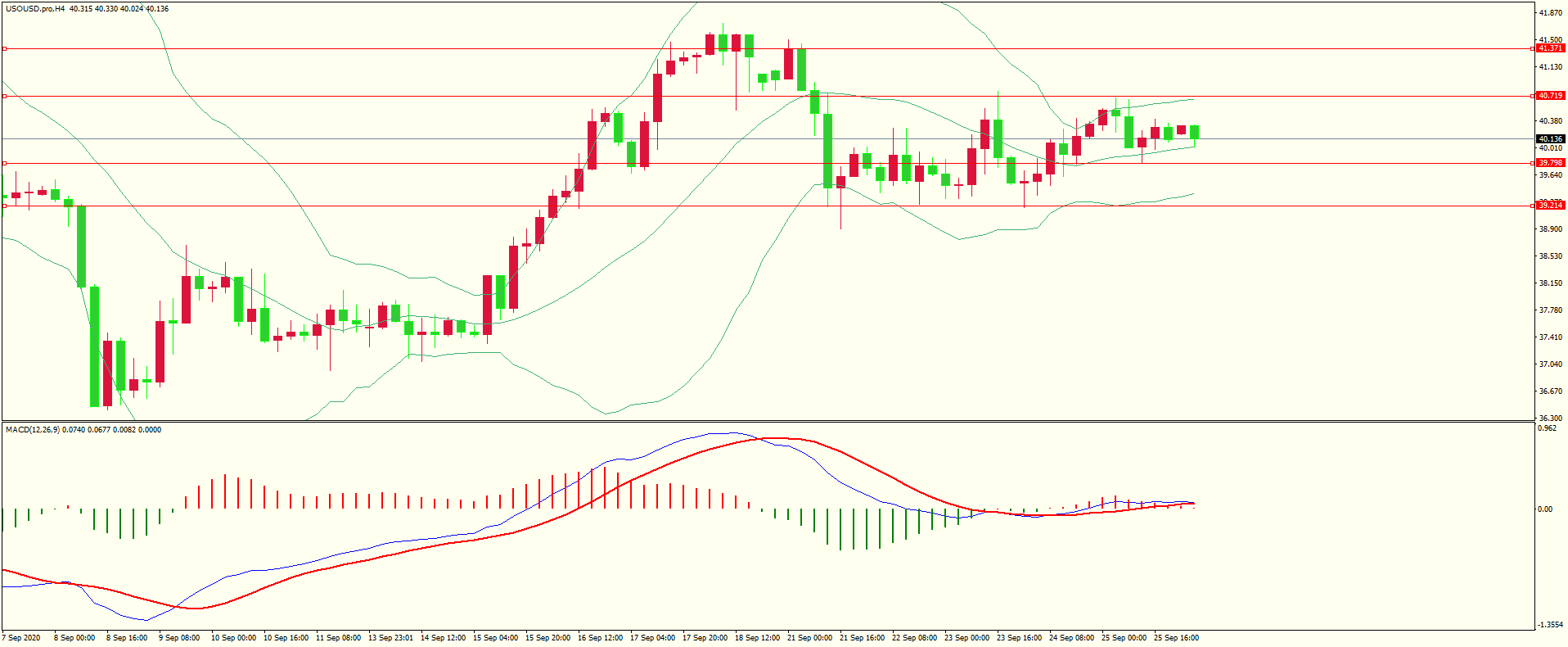
Task: Click the 41.500 price scale label
Action: [x=1550, y=40]
